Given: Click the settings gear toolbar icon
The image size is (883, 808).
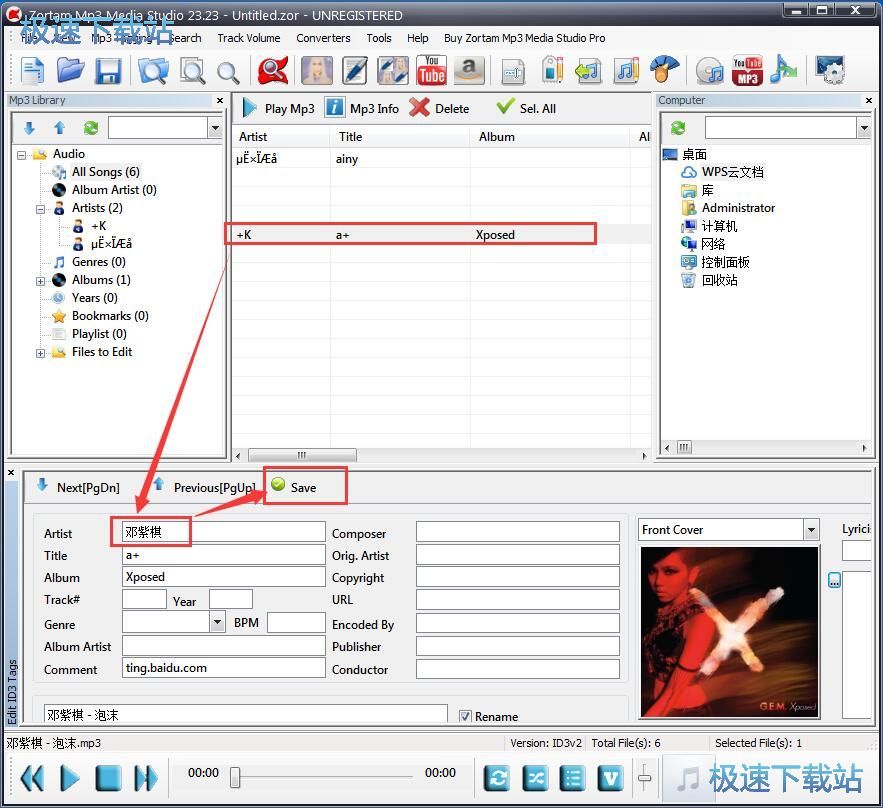Looking at the screenshot, I should [x=830, y=70].
